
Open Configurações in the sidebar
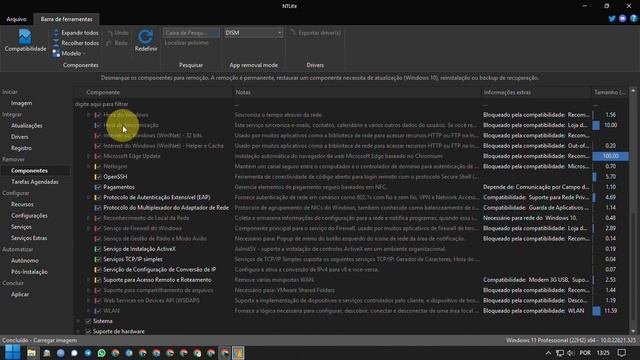[29, 216]
